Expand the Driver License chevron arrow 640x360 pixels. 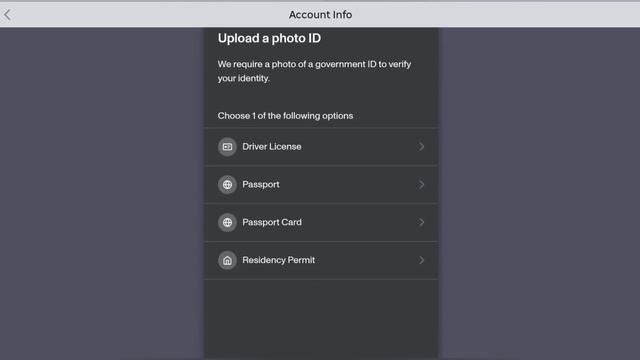(421, 147)
